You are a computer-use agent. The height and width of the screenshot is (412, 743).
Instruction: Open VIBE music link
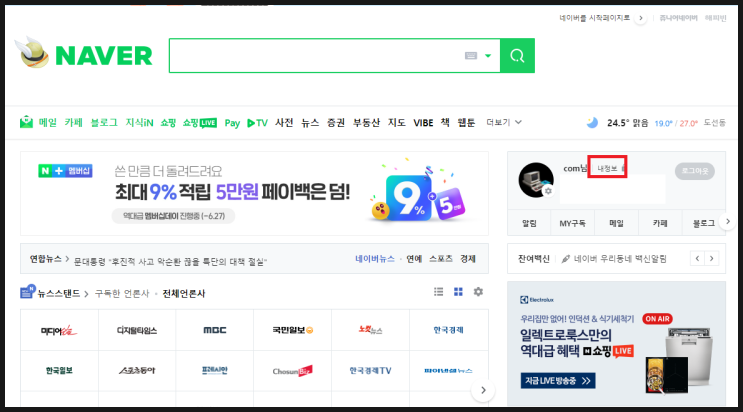(423, 123)
